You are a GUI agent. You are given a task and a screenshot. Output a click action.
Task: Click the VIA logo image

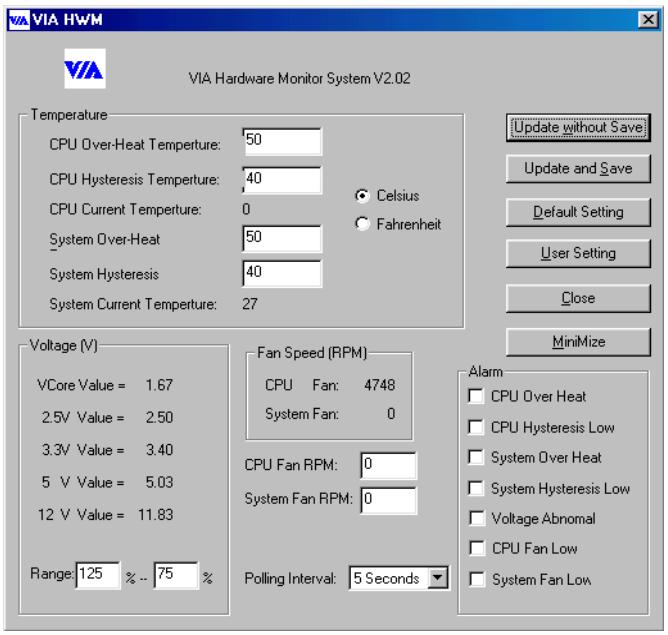tap(85, 69)
